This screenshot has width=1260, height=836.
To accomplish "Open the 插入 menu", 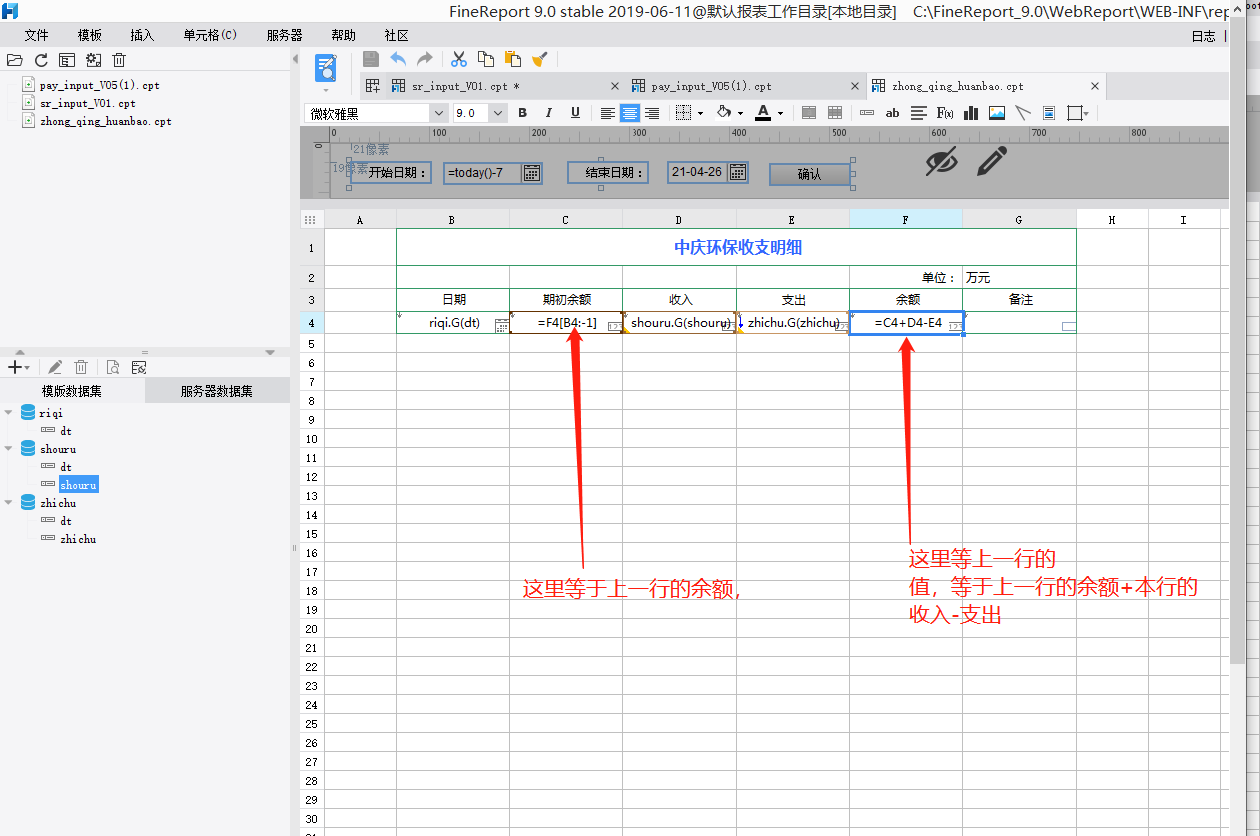I will point(142,35).
